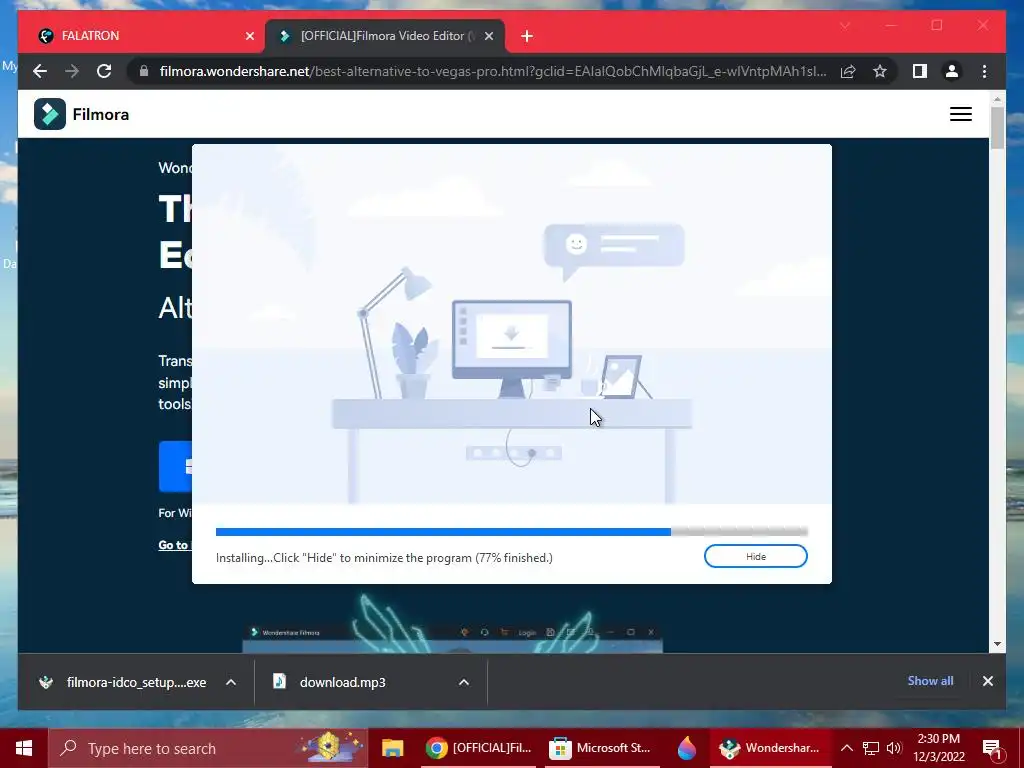Bookmark this page with the star
1024x768 pixels.
[880, 71]
